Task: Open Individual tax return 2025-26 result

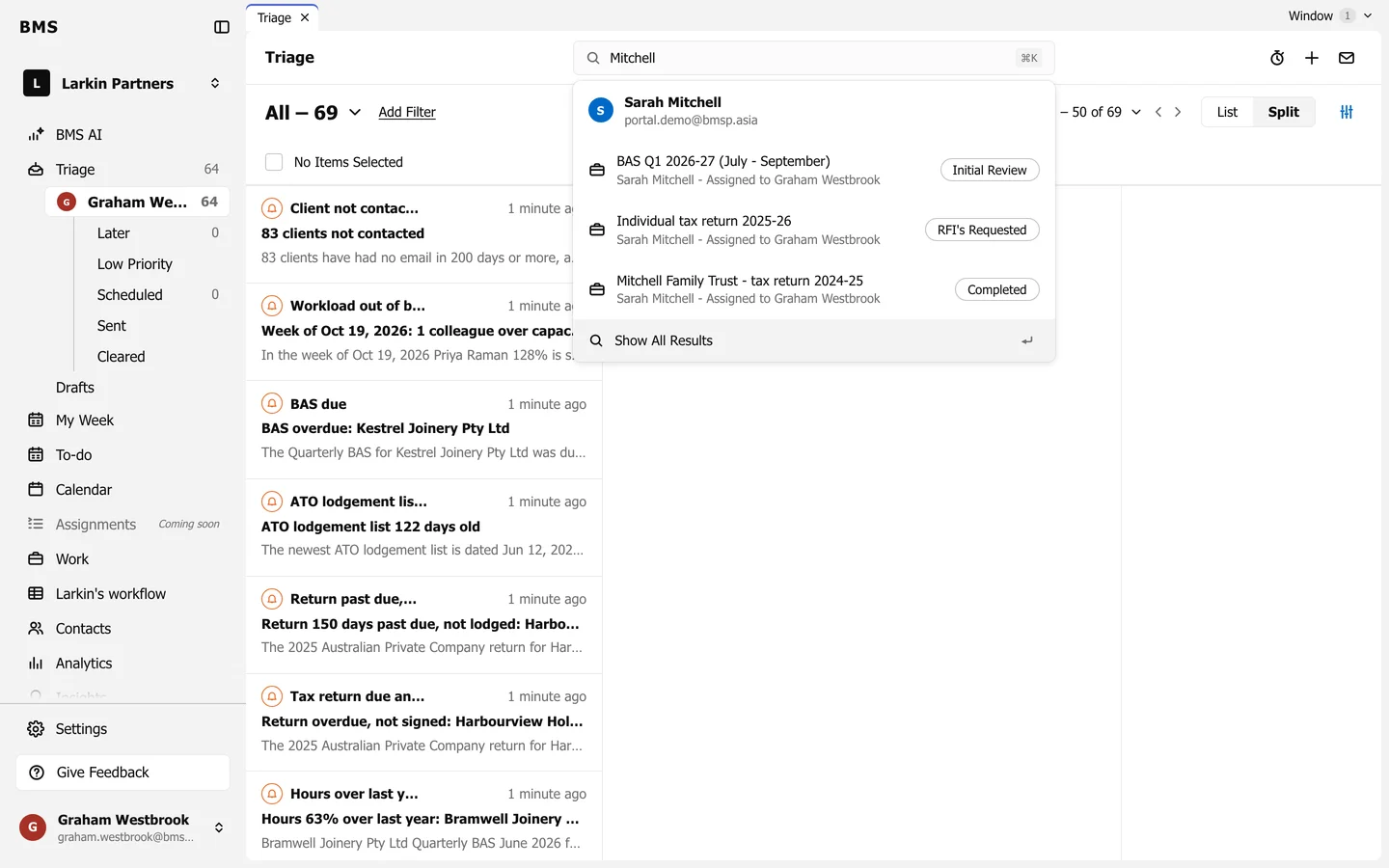Action: pos(814,231)
